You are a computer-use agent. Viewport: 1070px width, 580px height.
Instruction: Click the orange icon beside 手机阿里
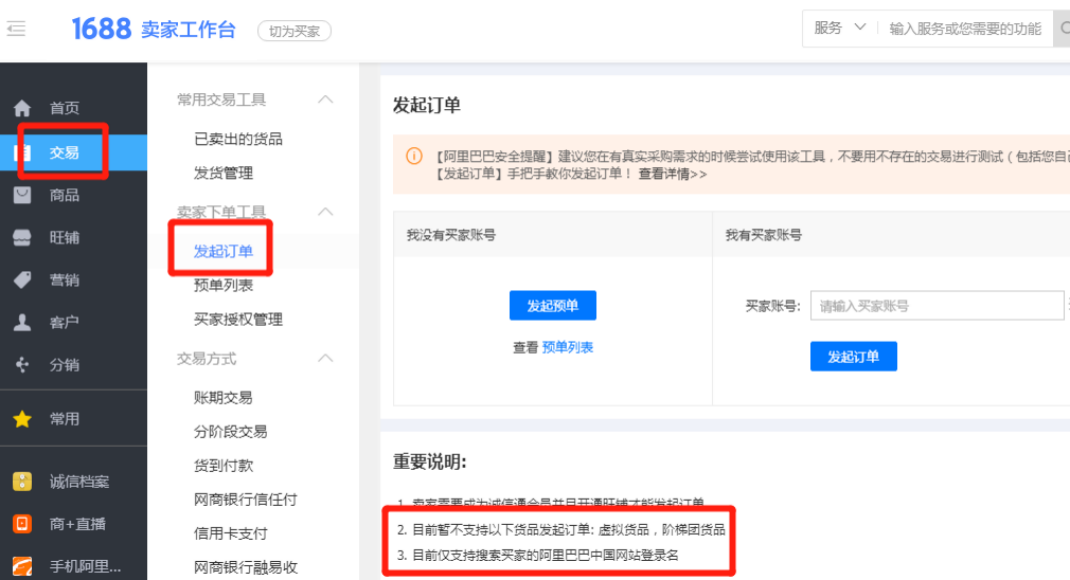point(23,566)
